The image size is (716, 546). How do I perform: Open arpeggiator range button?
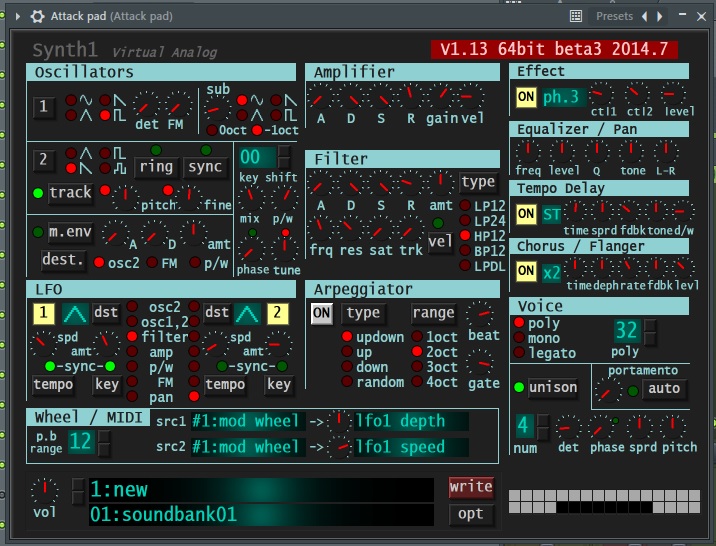point(433,313)
